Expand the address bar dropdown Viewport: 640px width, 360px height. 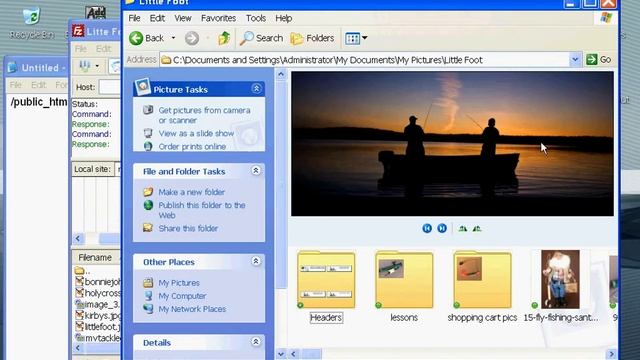[575, 60]
